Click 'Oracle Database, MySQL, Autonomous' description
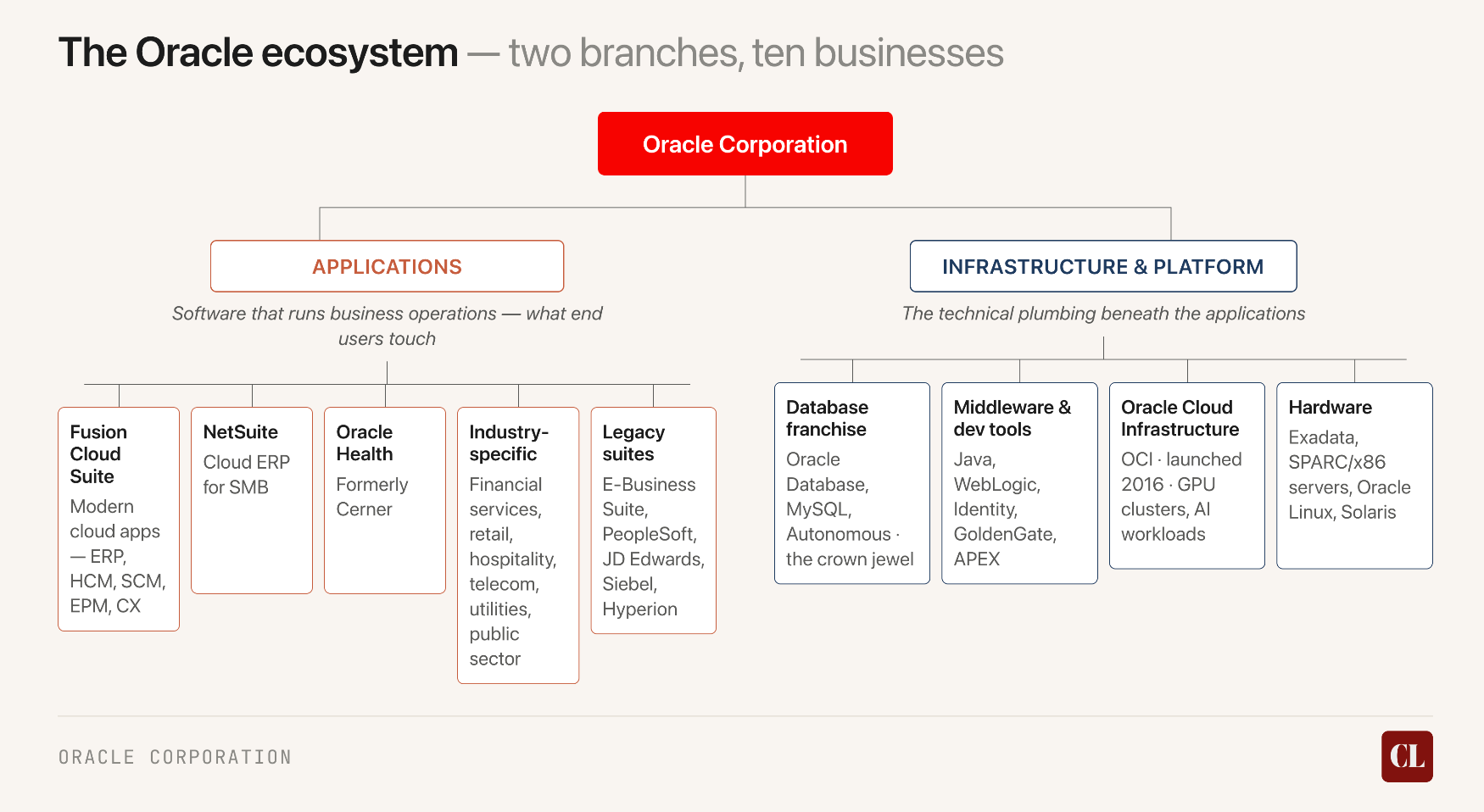The height and width of the screenshot is (812, 1484). (850, 509)
